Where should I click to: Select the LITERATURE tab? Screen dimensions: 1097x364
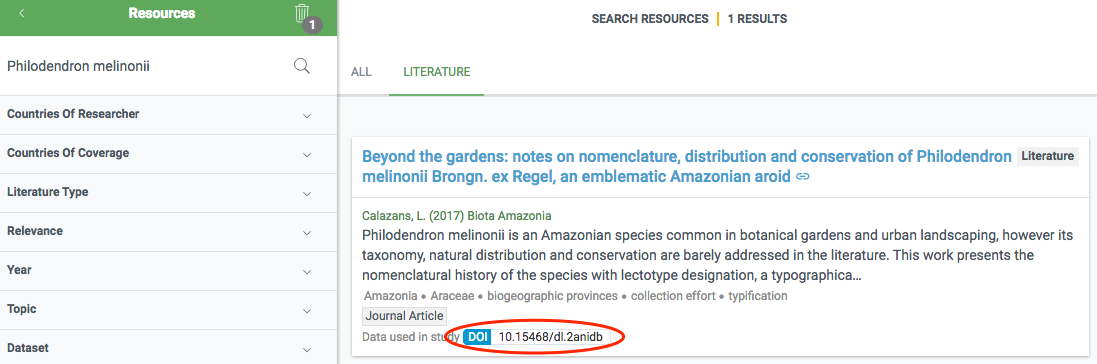(x=437, y=72)
